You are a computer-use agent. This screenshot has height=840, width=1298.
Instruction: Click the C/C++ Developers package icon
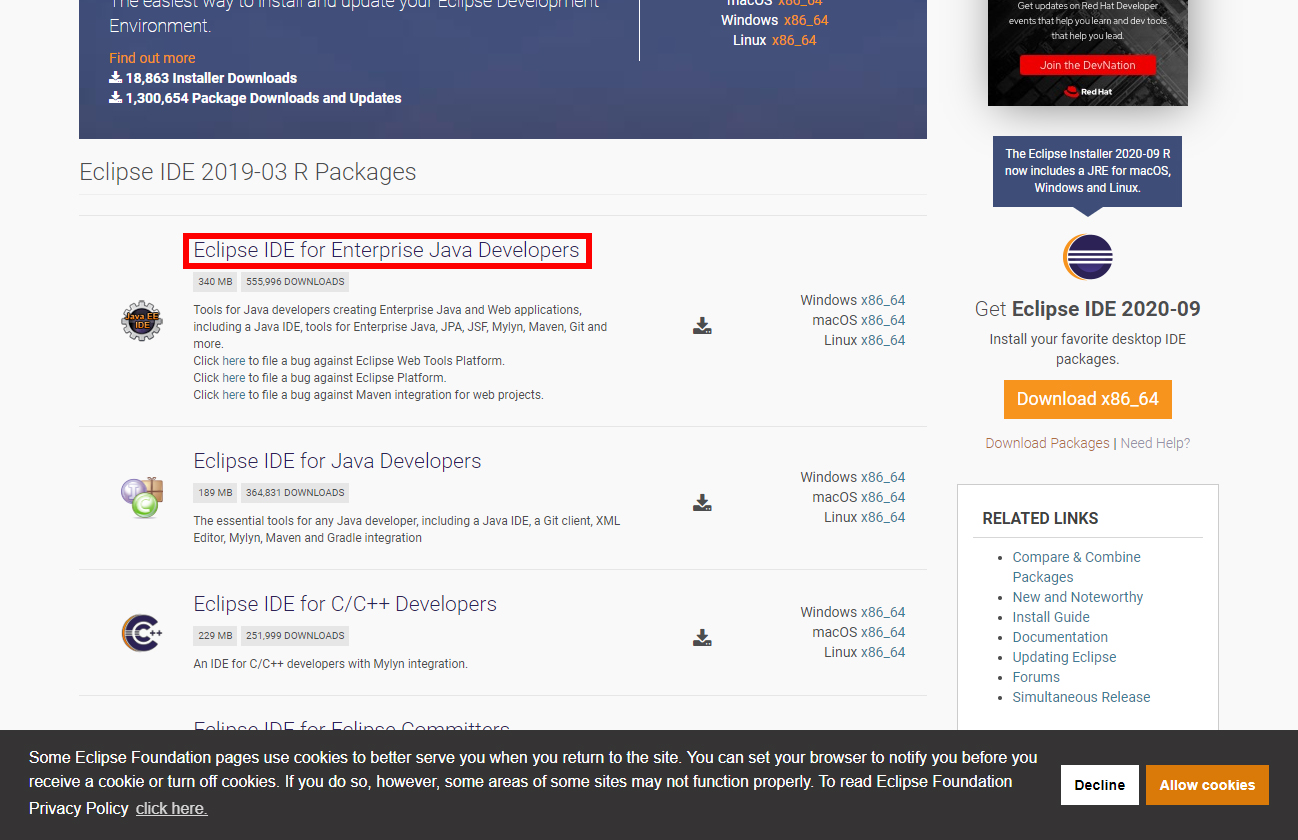point(141,632)
